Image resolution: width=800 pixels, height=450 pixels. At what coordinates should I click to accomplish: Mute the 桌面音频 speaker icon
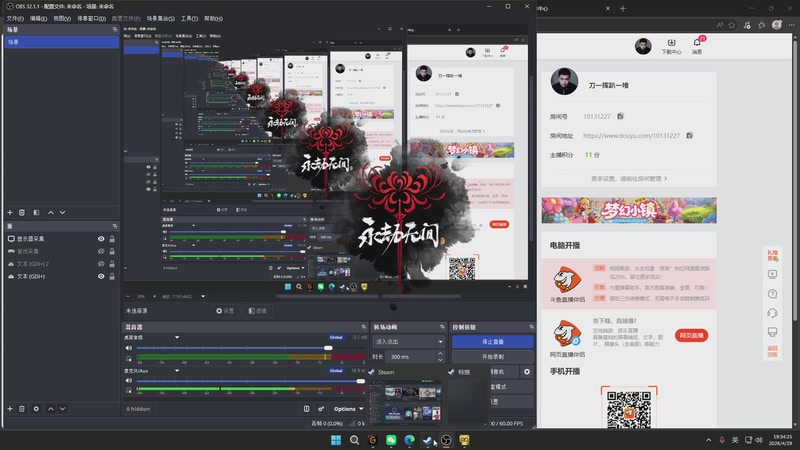[x=129, y=348]
